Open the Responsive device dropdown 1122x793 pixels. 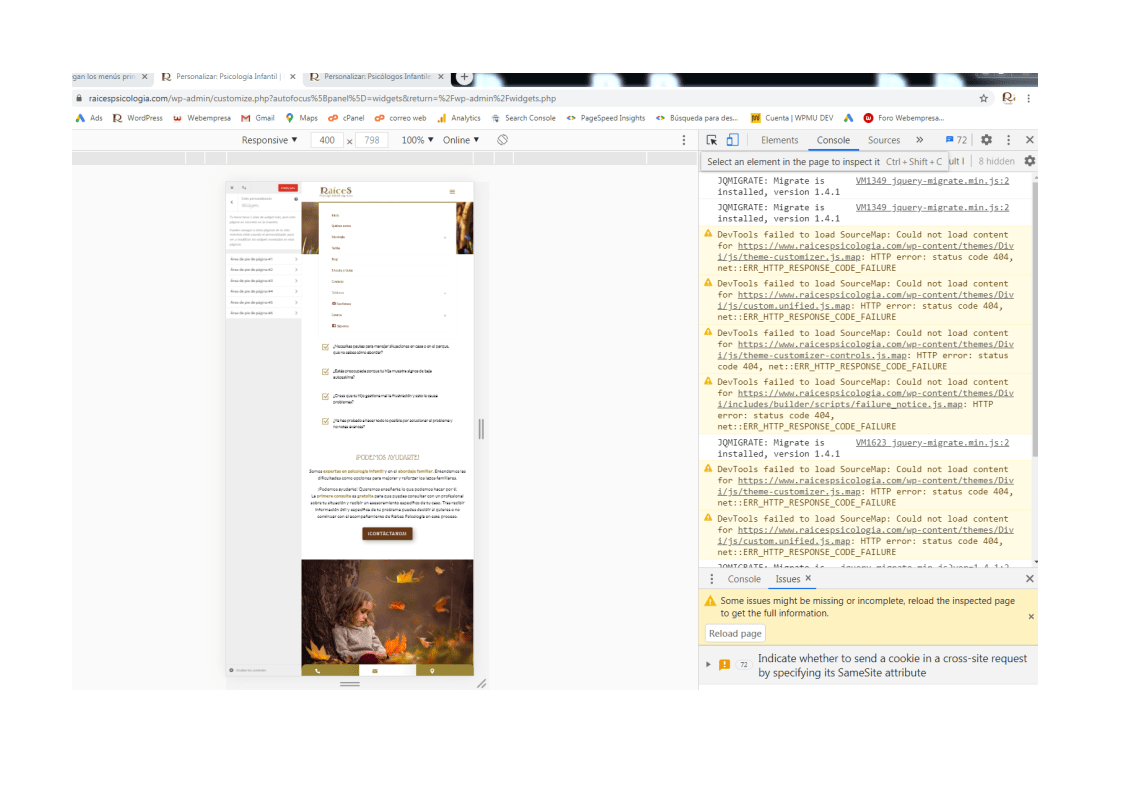[x=269, y=140]
